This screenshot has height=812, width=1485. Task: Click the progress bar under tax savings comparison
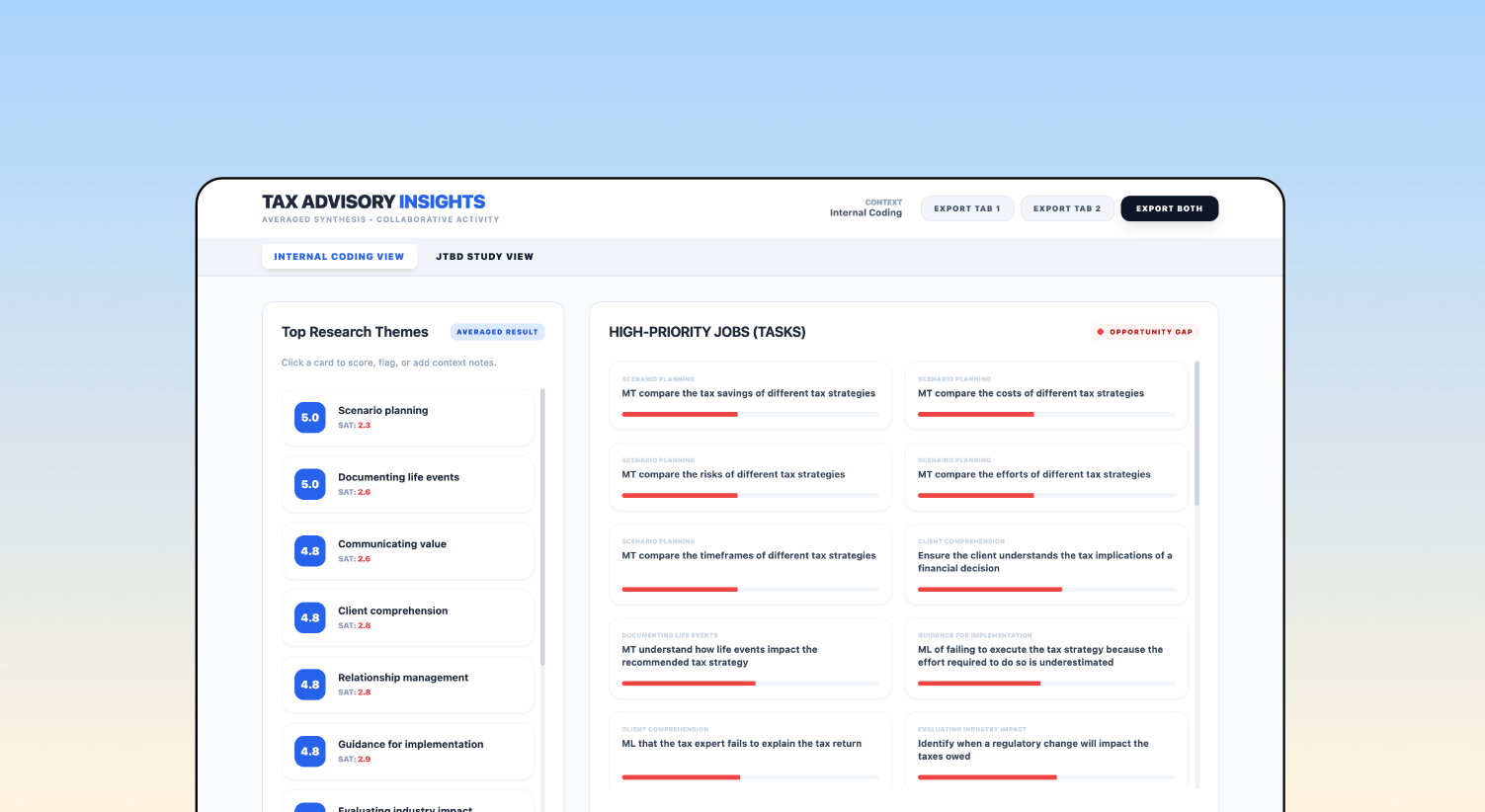tap(750, 414)
